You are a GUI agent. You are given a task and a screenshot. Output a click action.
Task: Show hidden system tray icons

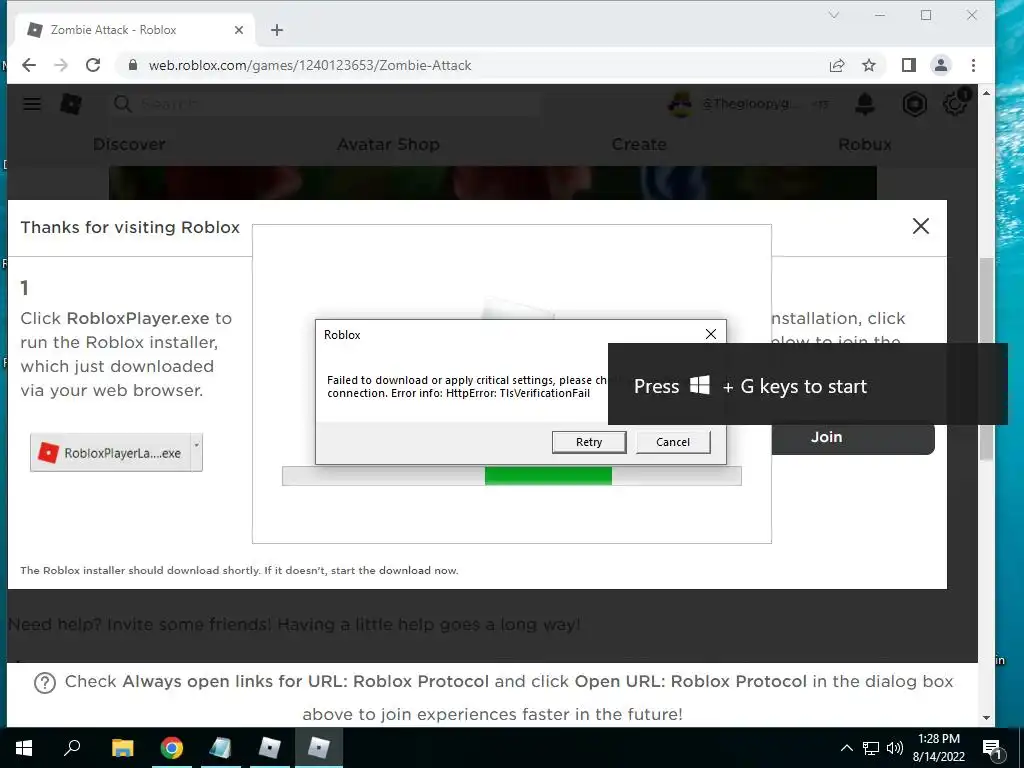pyautogui.click(x=846, y=748)
